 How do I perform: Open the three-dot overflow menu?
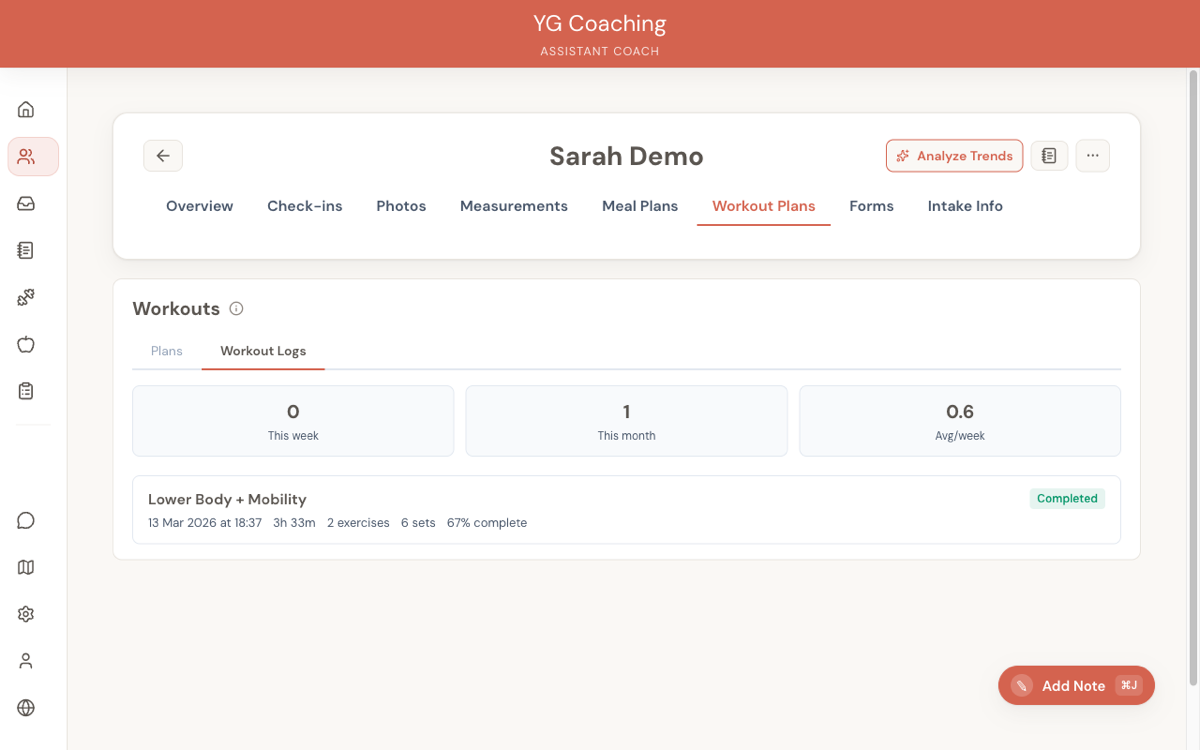[x=1092, y=155]
